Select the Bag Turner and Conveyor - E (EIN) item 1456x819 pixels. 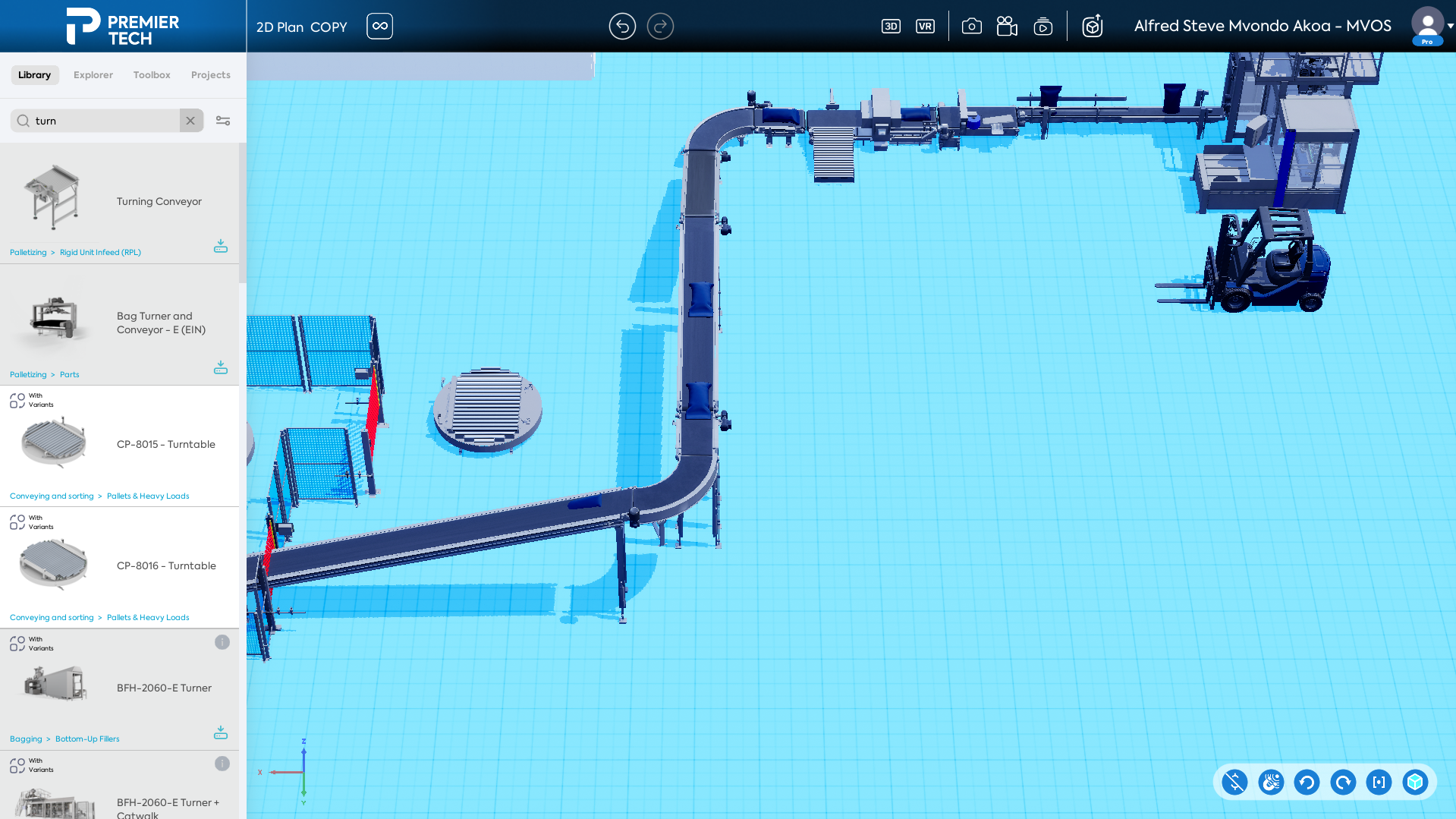pyautogui.click(x=120, y=325)
